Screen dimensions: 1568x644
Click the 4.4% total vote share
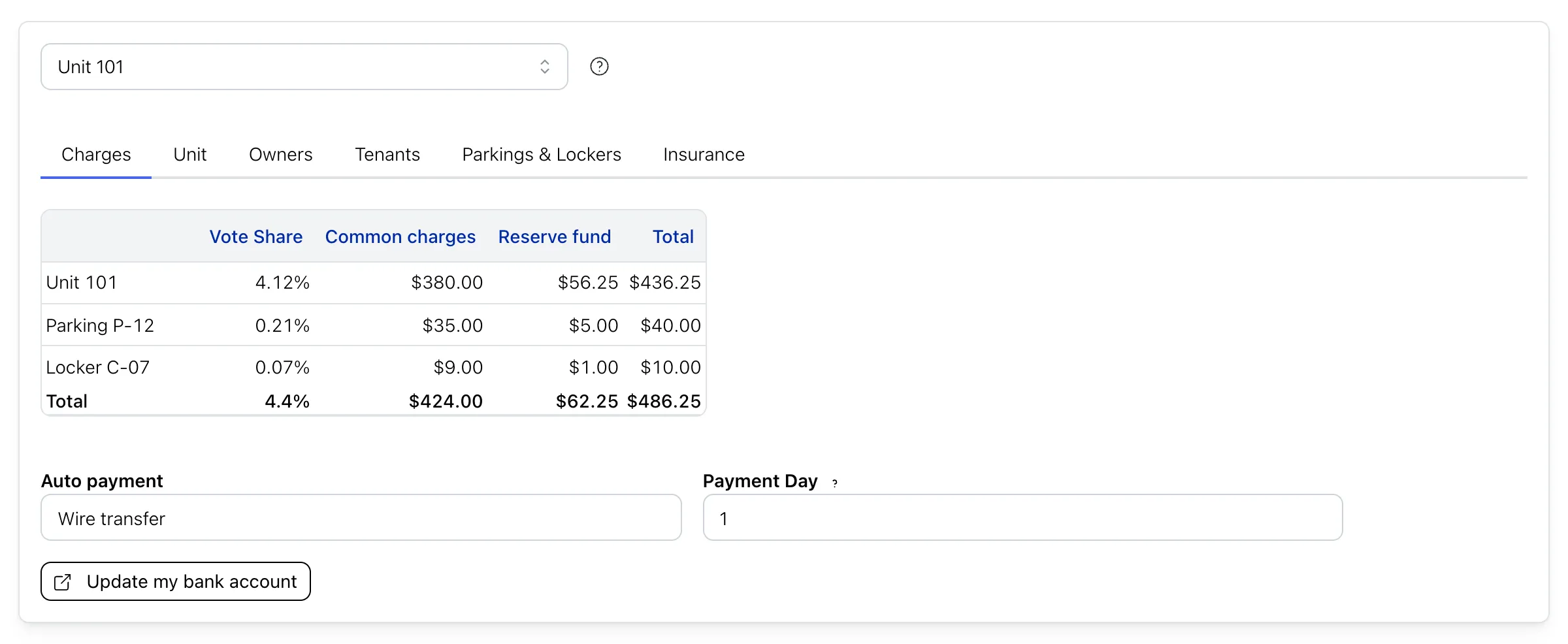pyautogui.click(x=287, y=401)
